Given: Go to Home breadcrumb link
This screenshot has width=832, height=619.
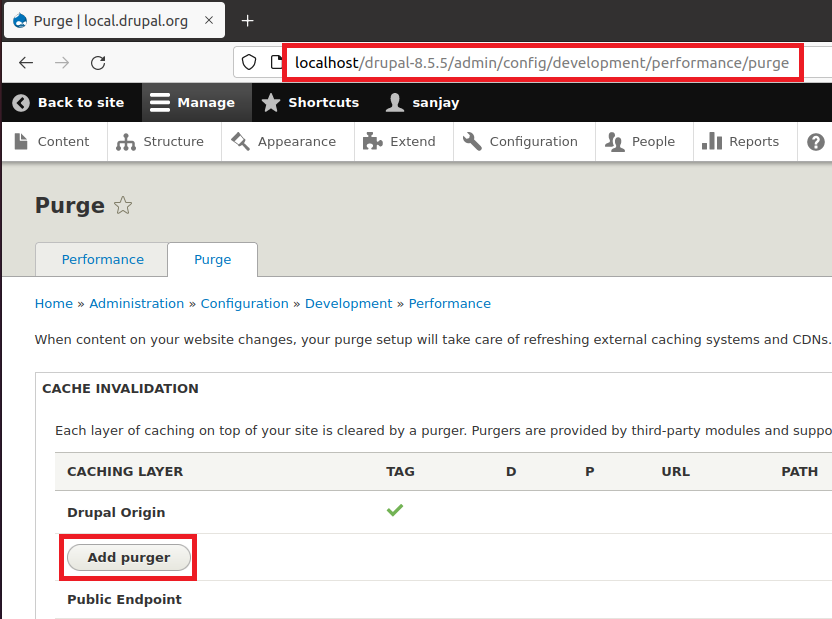Looking at the screenshot, I should pos(53,303).
